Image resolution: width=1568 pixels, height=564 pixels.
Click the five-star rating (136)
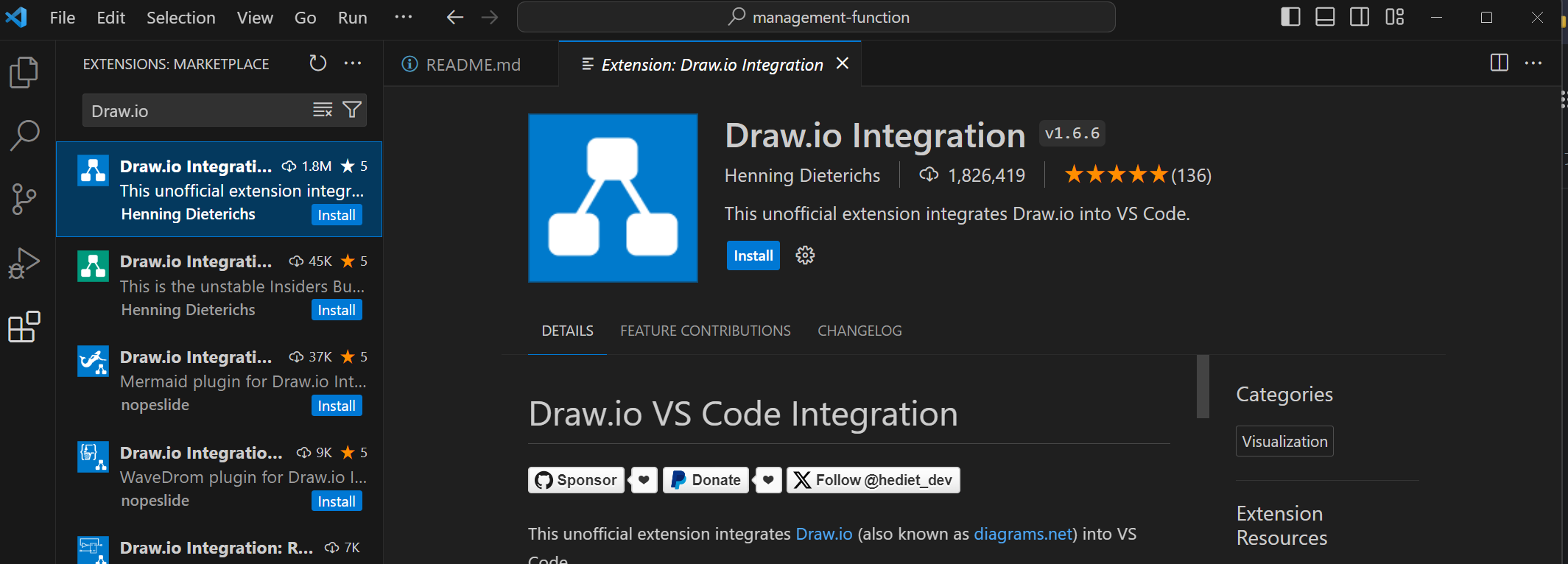(x=1138, y=175)
